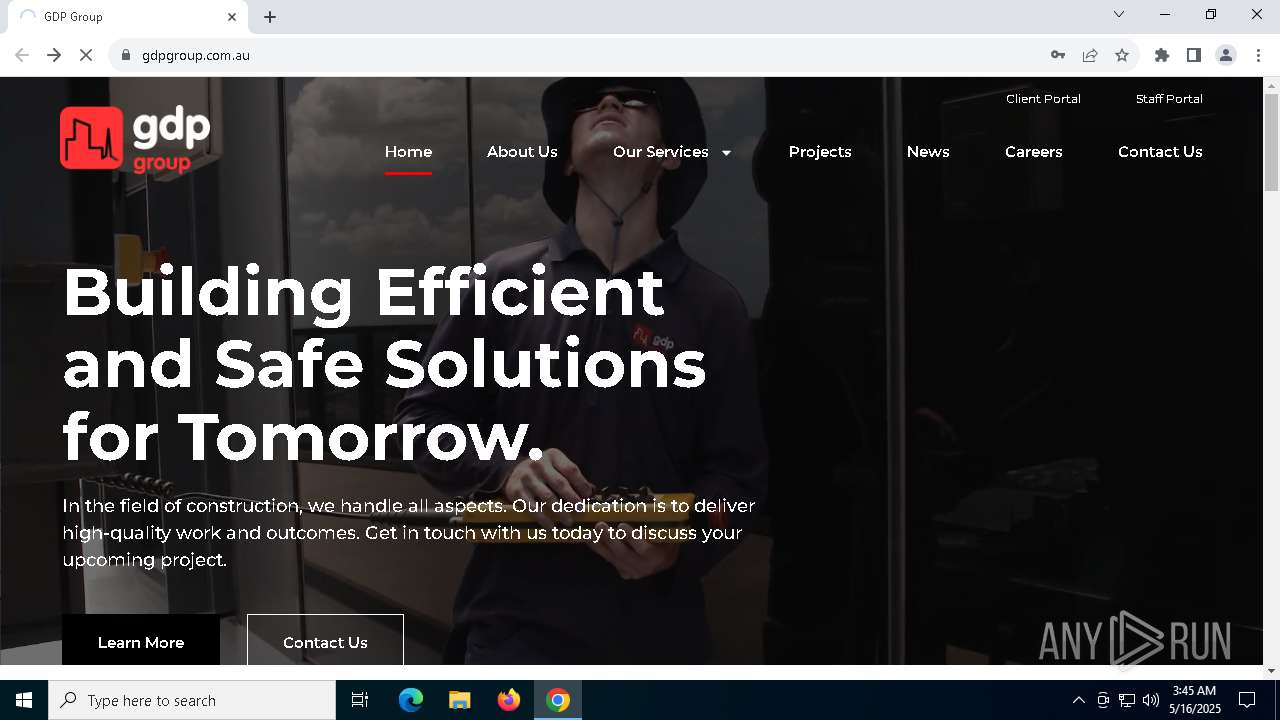This screenshot has width=1280, height=720.
Task: Click the page vertical scrollbar thumb
Action: pyautogui.click(x=1271, y=142)
